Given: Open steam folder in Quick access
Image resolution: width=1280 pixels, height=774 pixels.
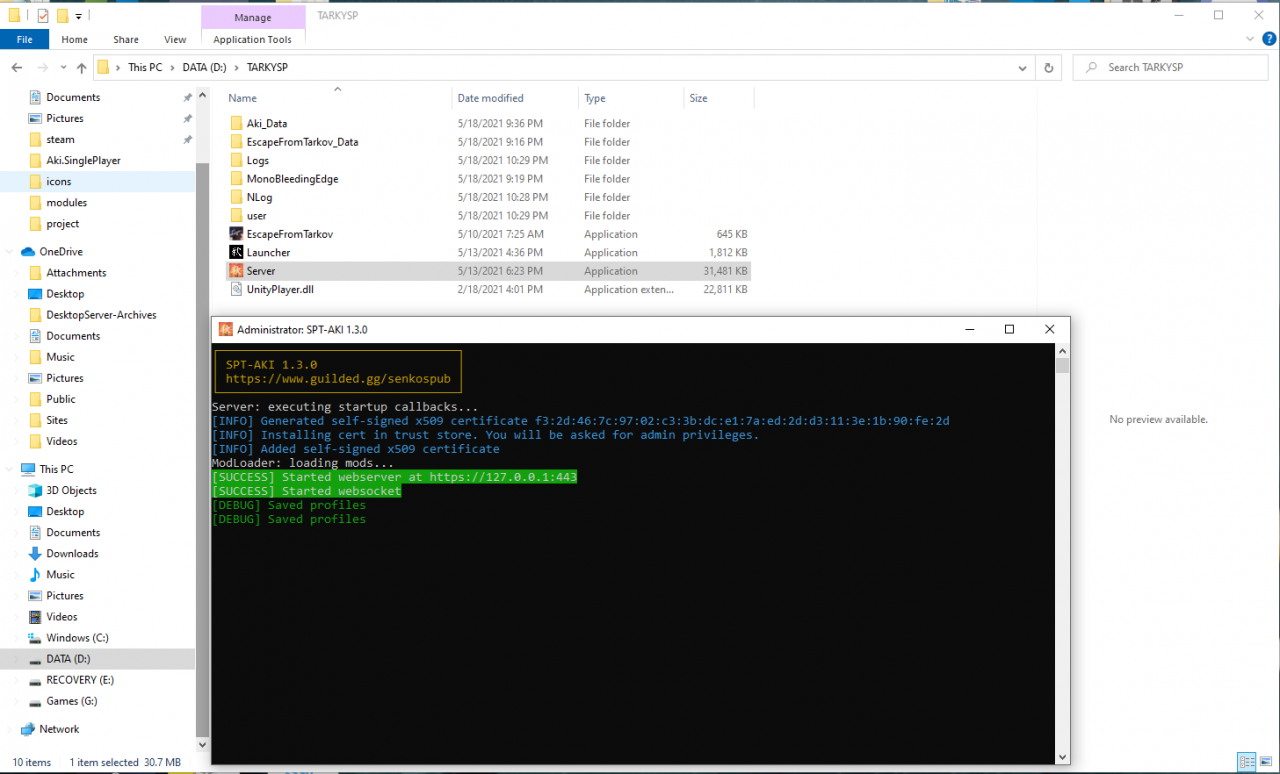Looking at the screenshot, I should pos(60,140).
